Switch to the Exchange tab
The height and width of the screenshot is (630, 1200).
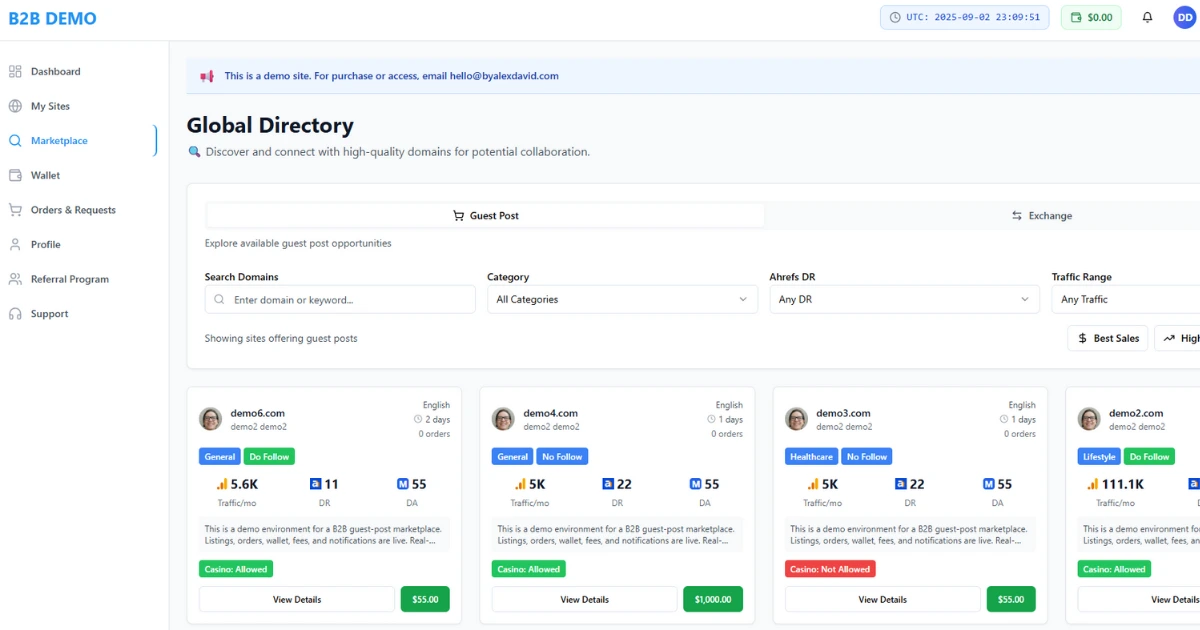(1041, 216)
